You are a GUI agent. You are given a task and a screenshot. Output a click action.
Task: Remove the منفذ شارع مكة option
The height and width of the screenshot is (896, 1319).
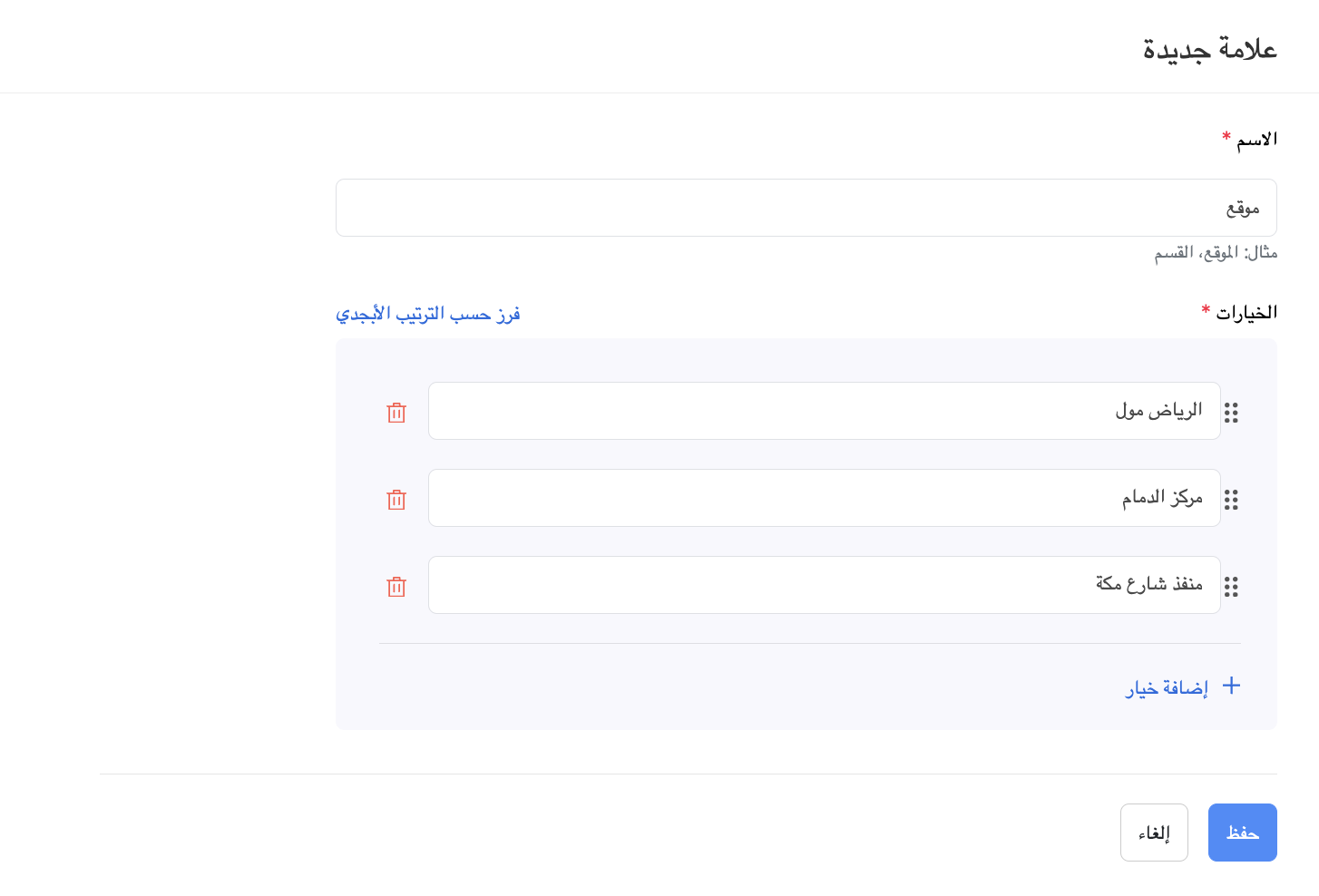click(396, 587)
